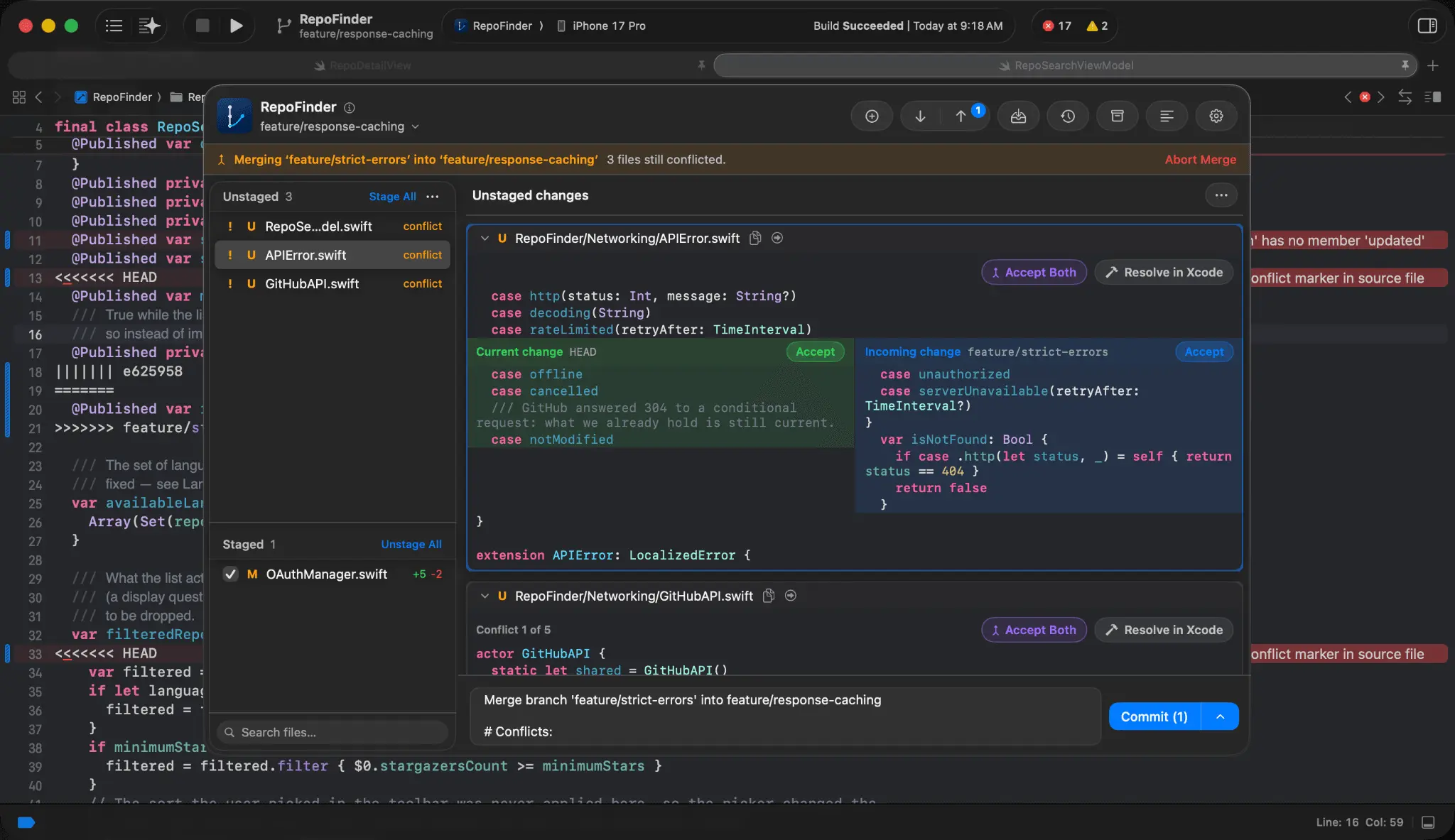Viewport: 1455px width, 840px height.
Task: Toggle the debug area icon in status bar
Action: coord(1428,822)
